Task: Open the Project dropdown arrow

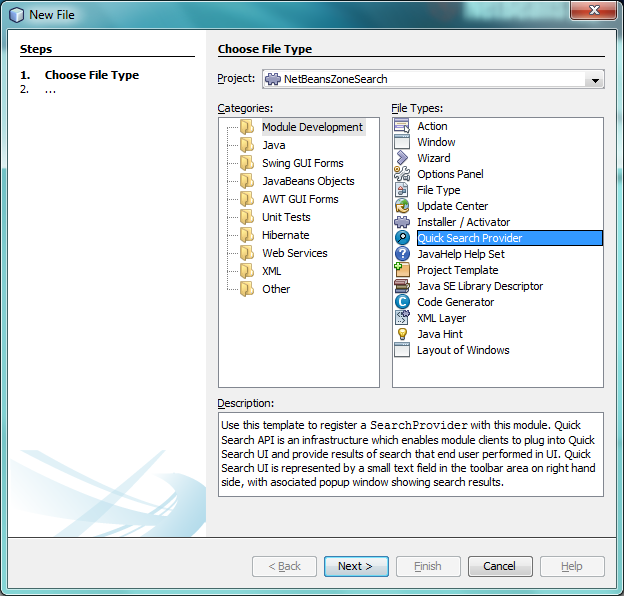Action: (x=595, y=80)
